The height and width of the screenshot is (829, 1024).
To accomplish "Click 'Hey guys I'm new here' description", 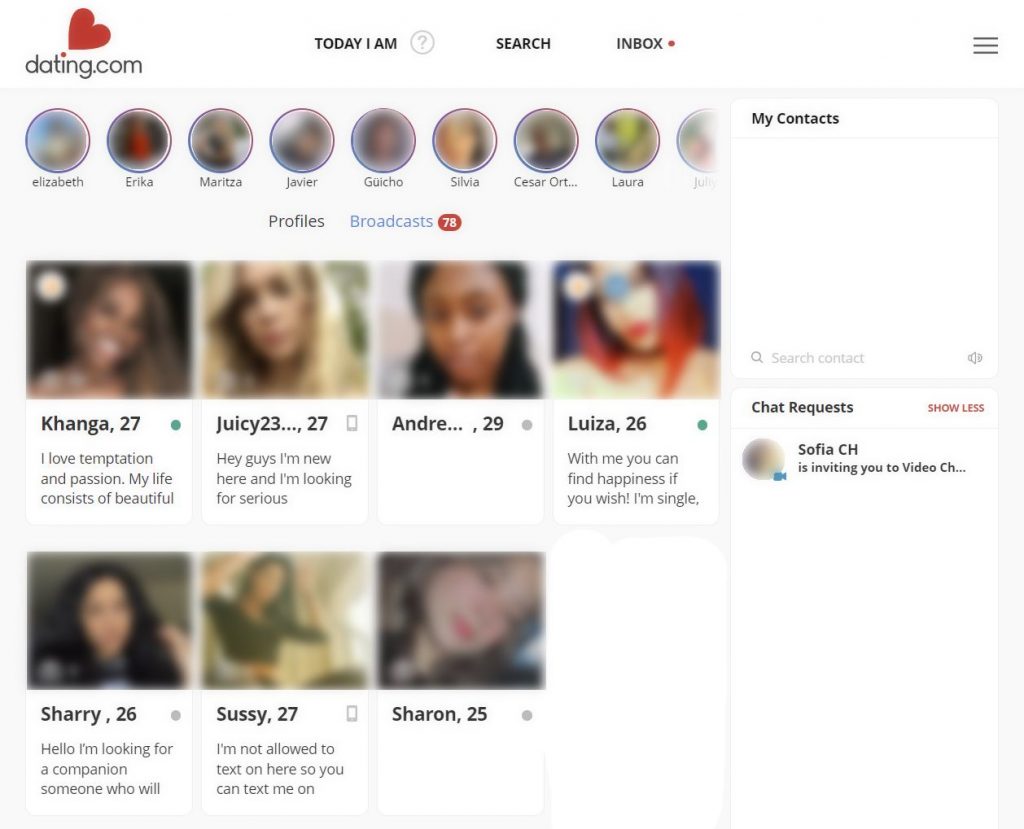I will point(284,479).
